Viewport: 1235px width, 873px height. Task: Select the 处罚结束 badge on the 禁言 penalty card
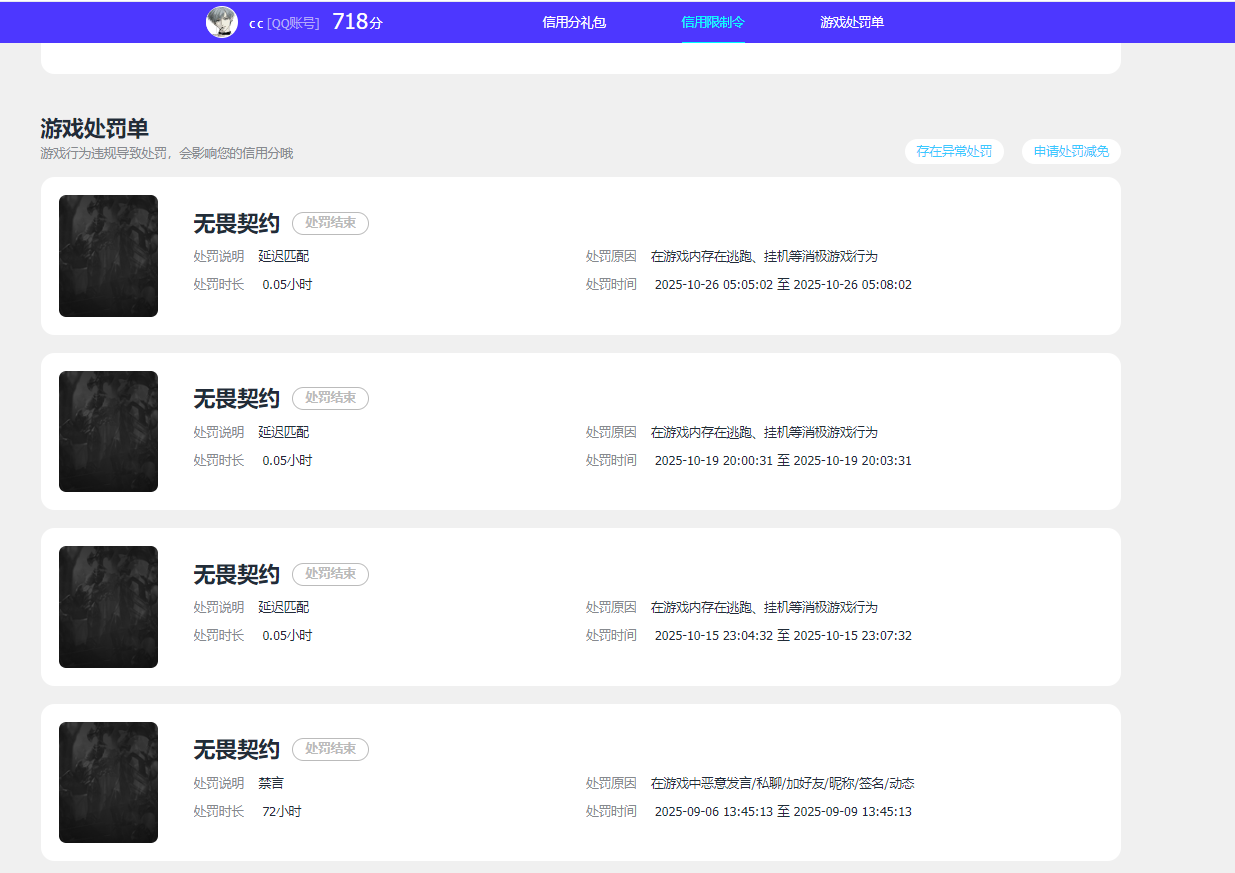[330, 749]
